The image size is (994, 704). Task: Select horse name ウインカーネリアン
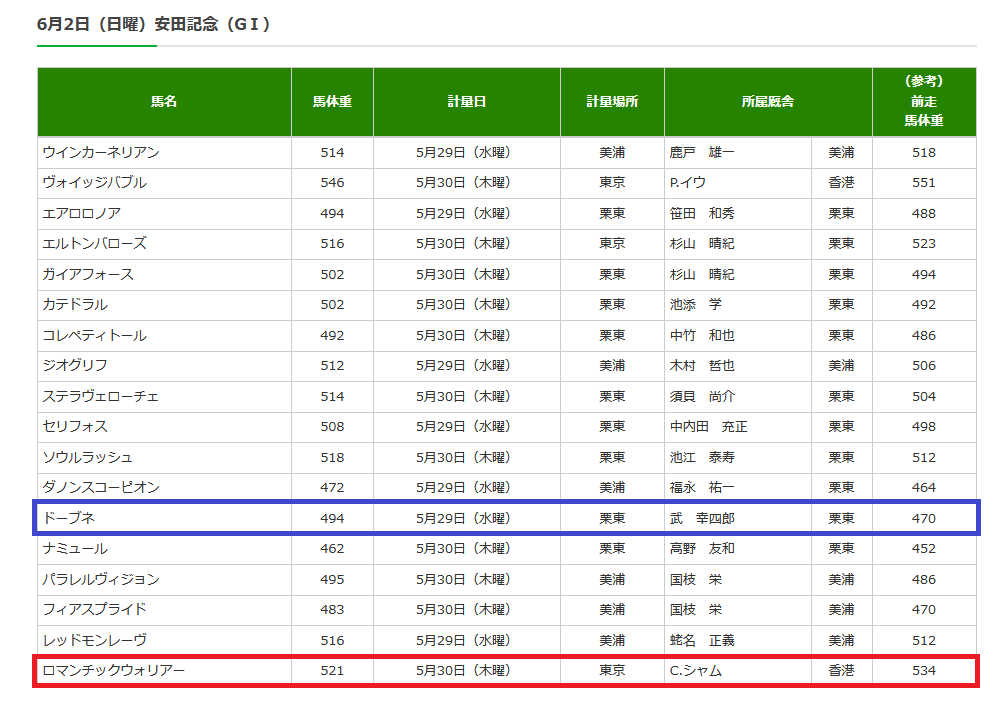click(101, 152)
